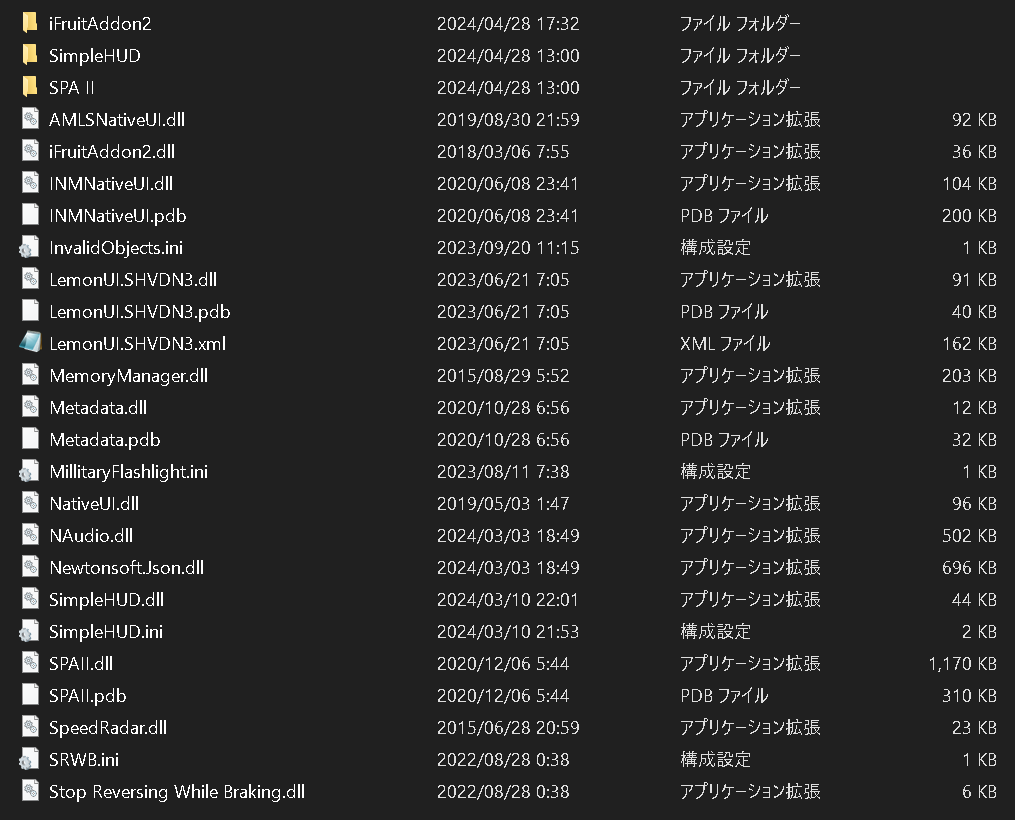Click the NAudio.dll file icon
1015x820 pixels.
tap(30, 535)
